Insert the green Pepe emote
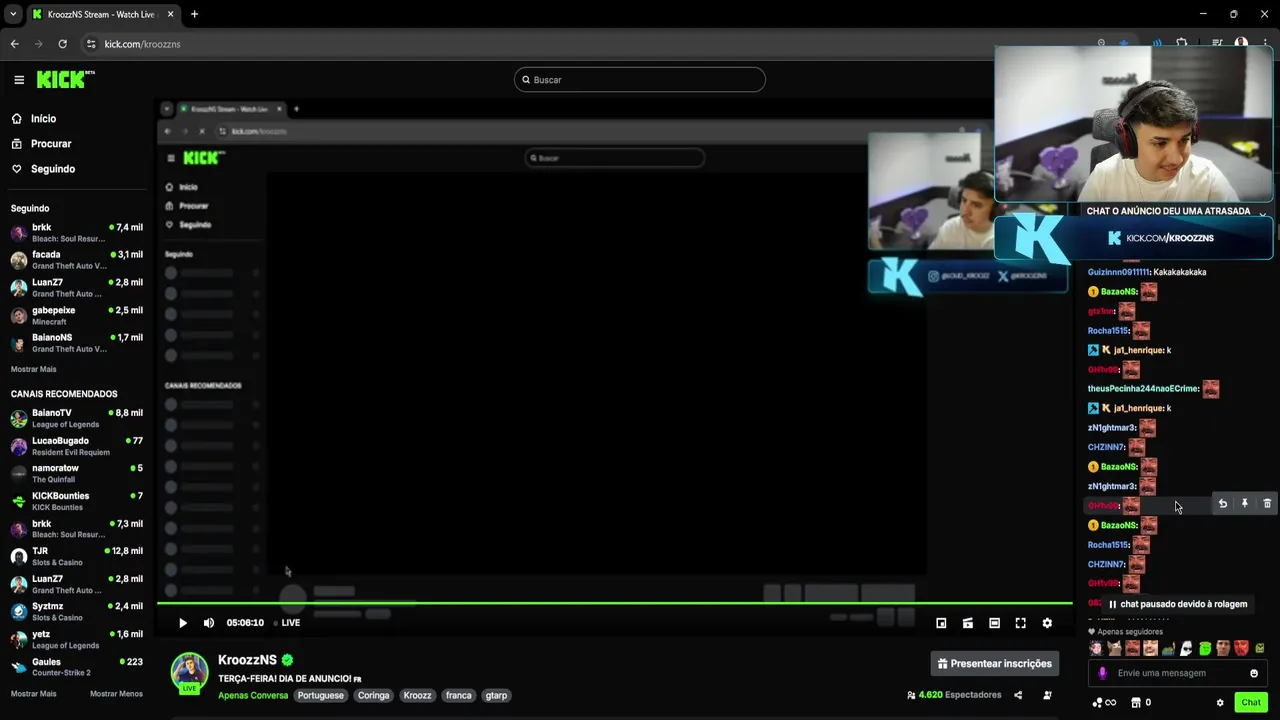The width and height of the screenshot is (1280, 720). click(1168, 649)
